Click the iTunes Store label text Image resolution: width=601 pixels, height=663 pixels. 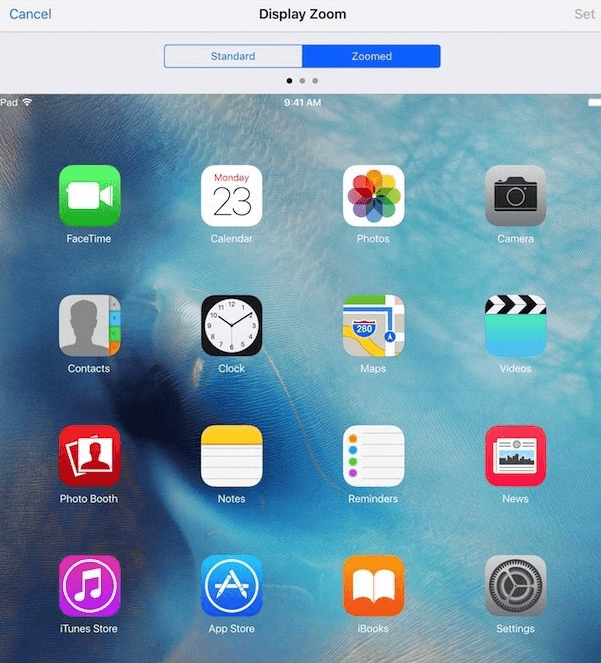[89, 629]
